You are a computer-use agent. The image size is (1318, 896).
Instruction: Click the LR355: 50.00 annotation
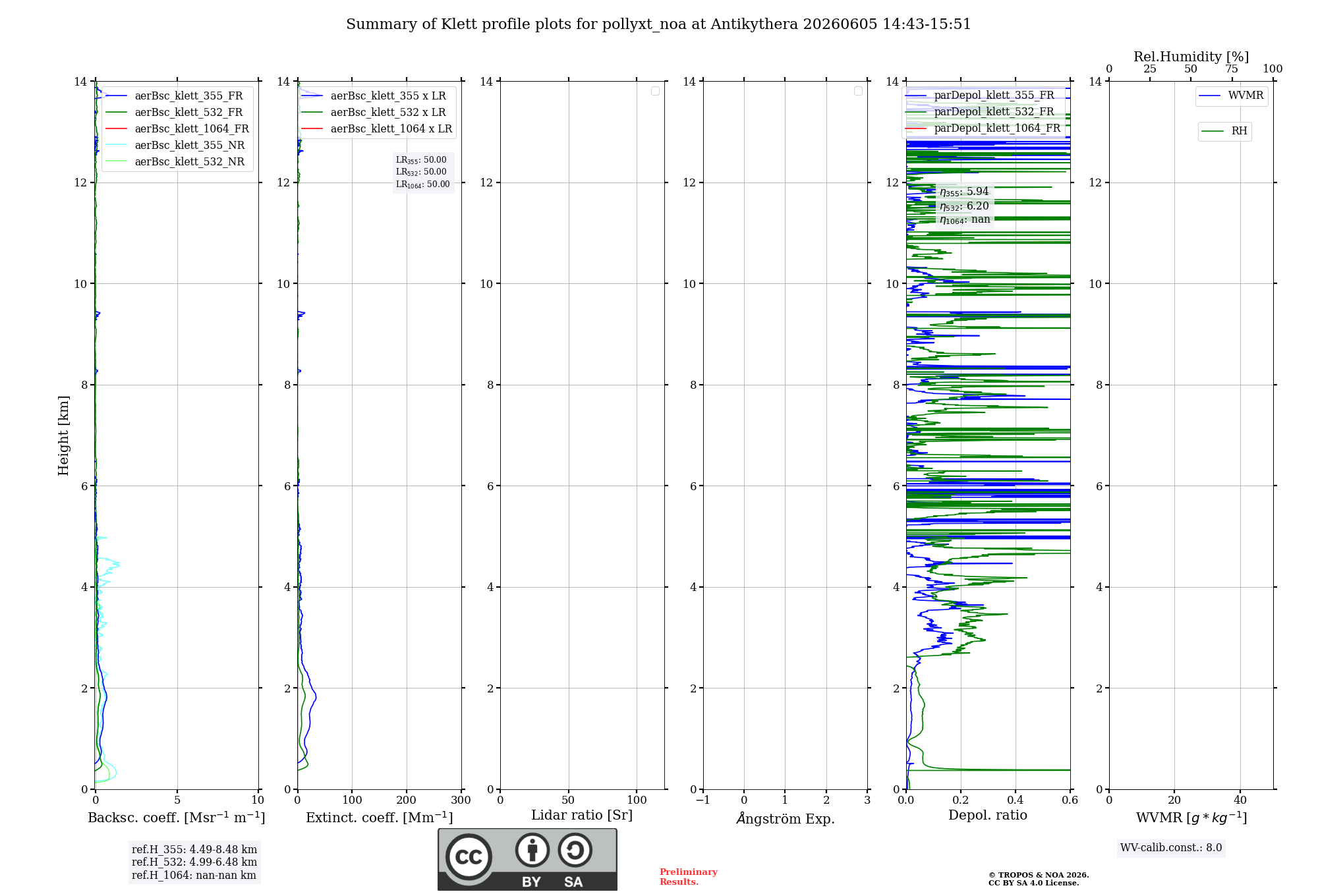coord(421,160)
